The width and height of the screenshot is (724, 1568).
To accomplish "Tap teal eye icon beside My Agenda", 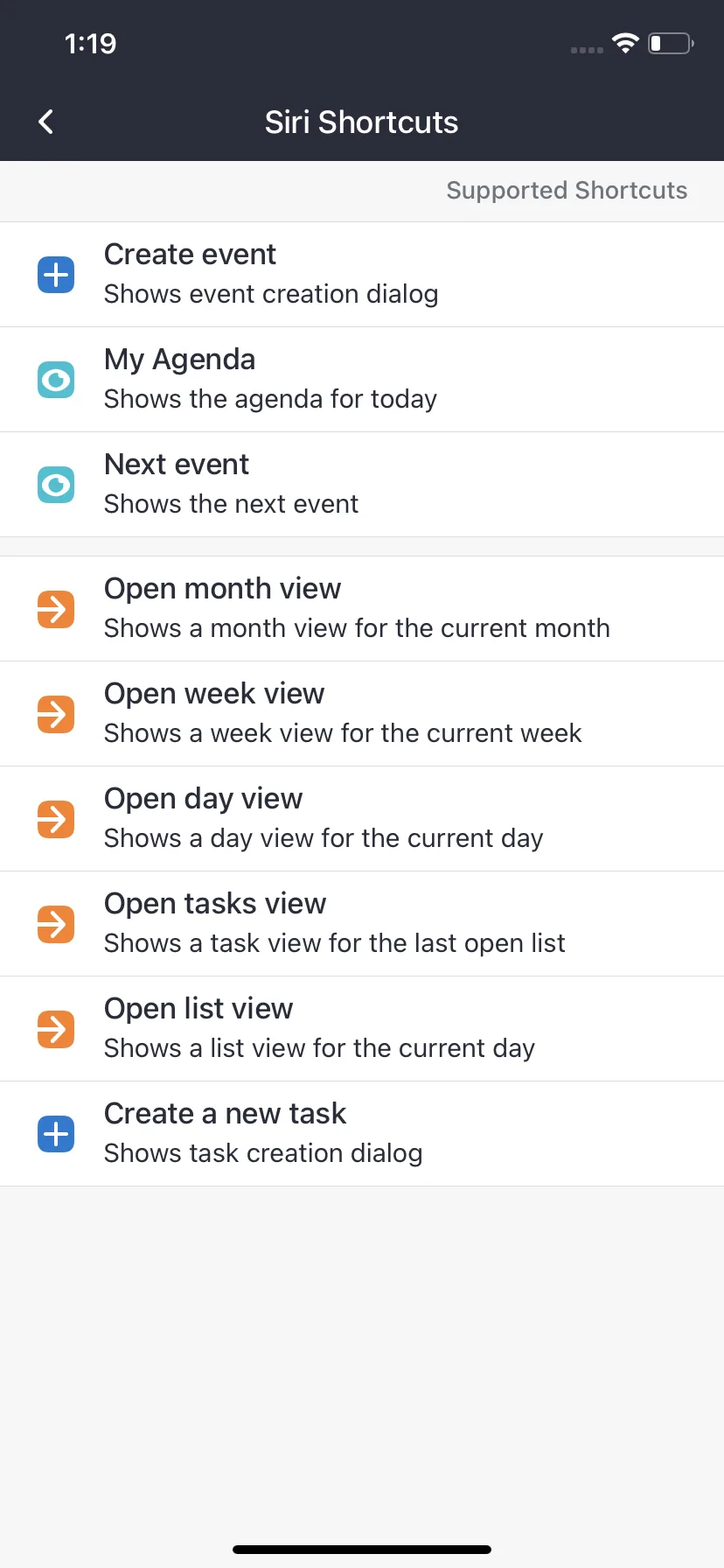I will click(x=56, y=380).
